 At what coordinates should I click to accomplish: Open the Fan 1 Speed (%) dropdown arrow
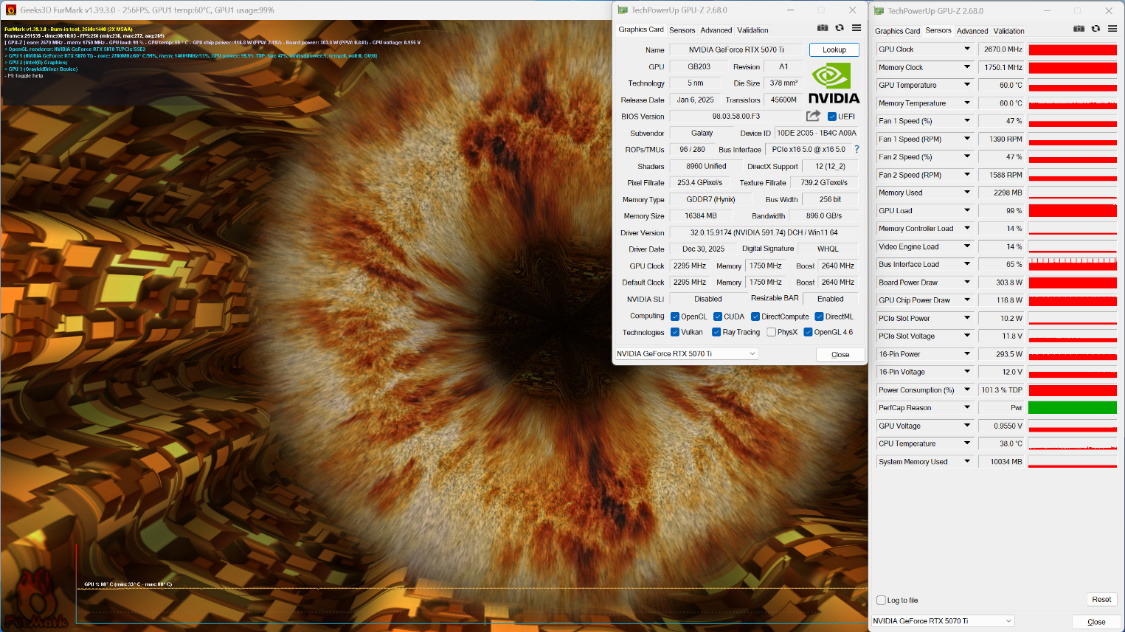pos(966,121)
